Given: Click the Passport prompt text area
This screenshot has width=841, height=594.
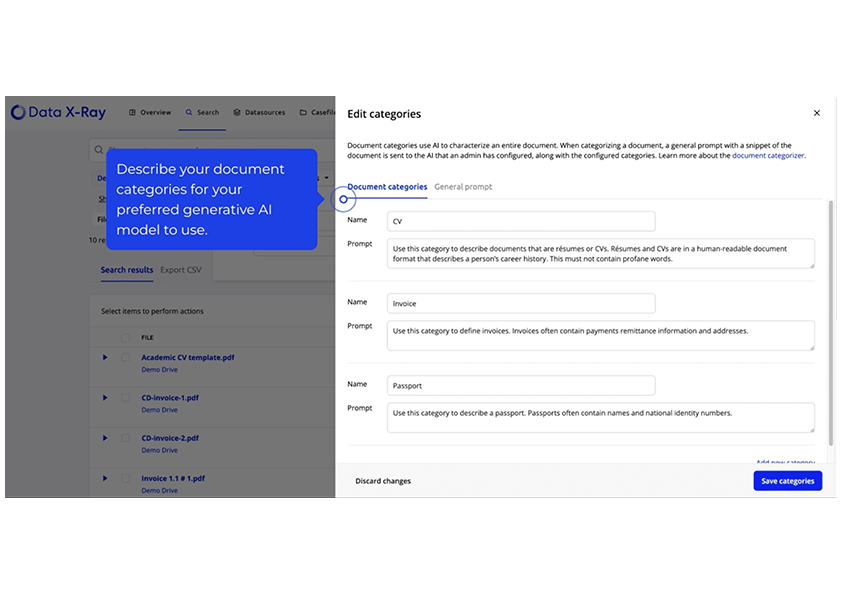Looking at the screenshot, I should [x=601, y=417].
